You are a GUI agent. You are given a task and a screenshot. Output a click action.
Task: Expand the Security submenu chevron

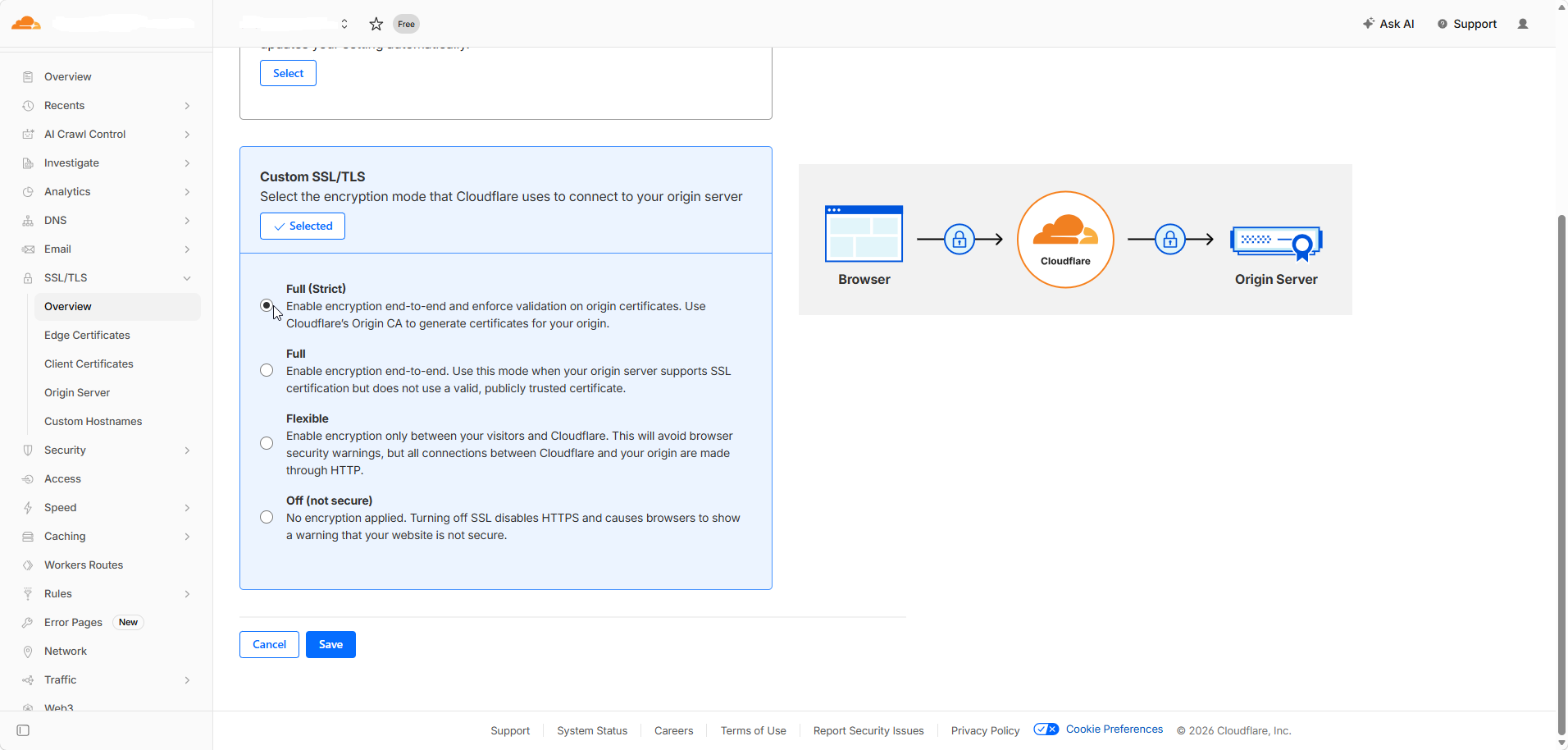tap(187, 450)
